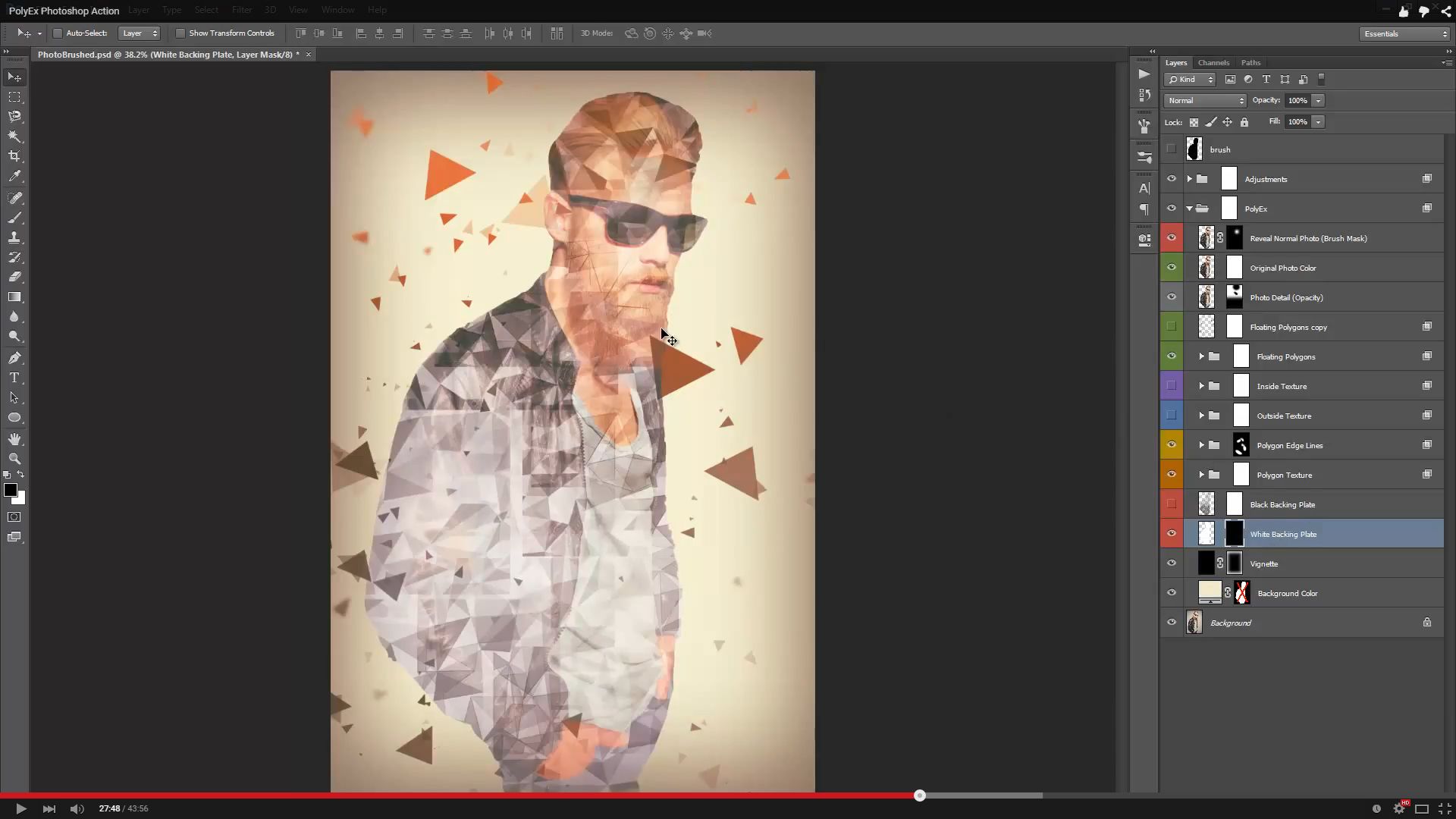The image size is (1456, 819).
Task: Click the Gradient tool
Action: pyautogui.click(x=14, y=298)
